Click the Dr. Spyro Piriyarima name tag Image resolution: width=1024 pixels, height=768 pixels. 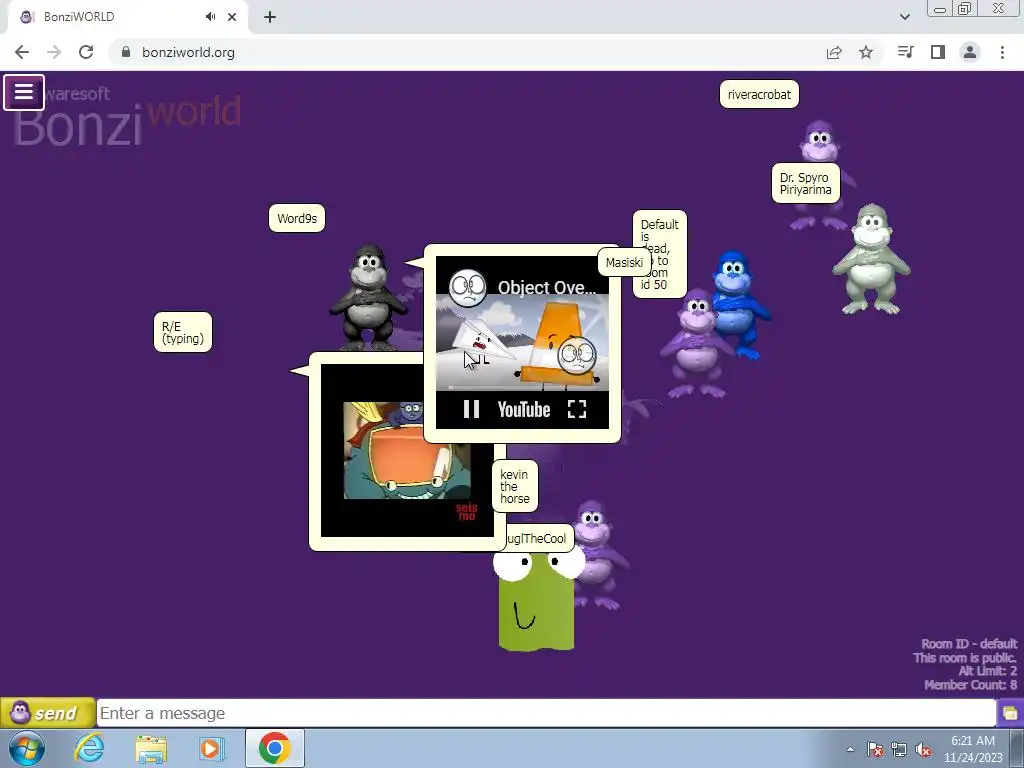(x=805, y=184)
